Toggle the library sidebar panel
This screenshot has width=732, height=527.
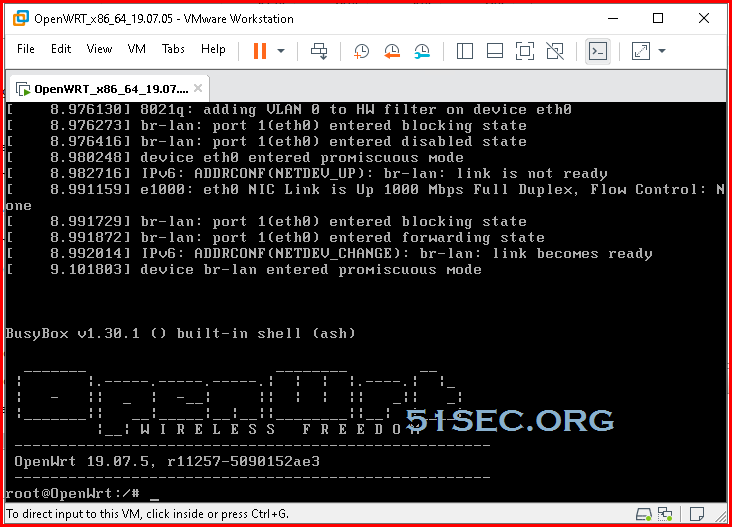[465, 51]
